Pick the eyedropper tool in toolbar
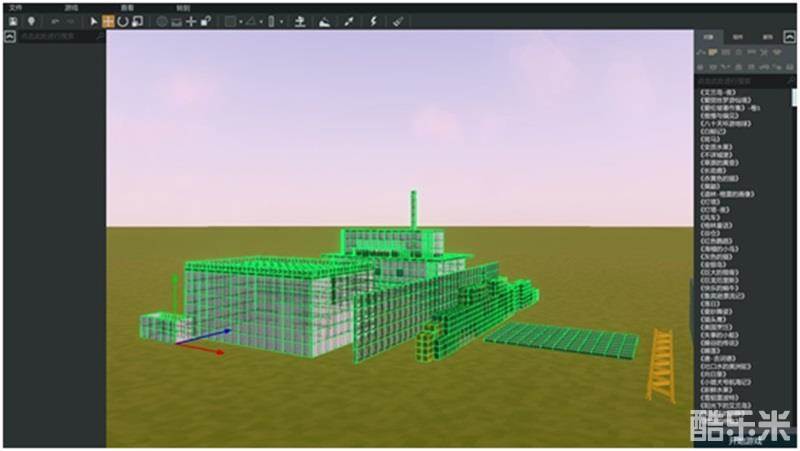This screenshot has width=800, height=451. (x=349, y=21)
